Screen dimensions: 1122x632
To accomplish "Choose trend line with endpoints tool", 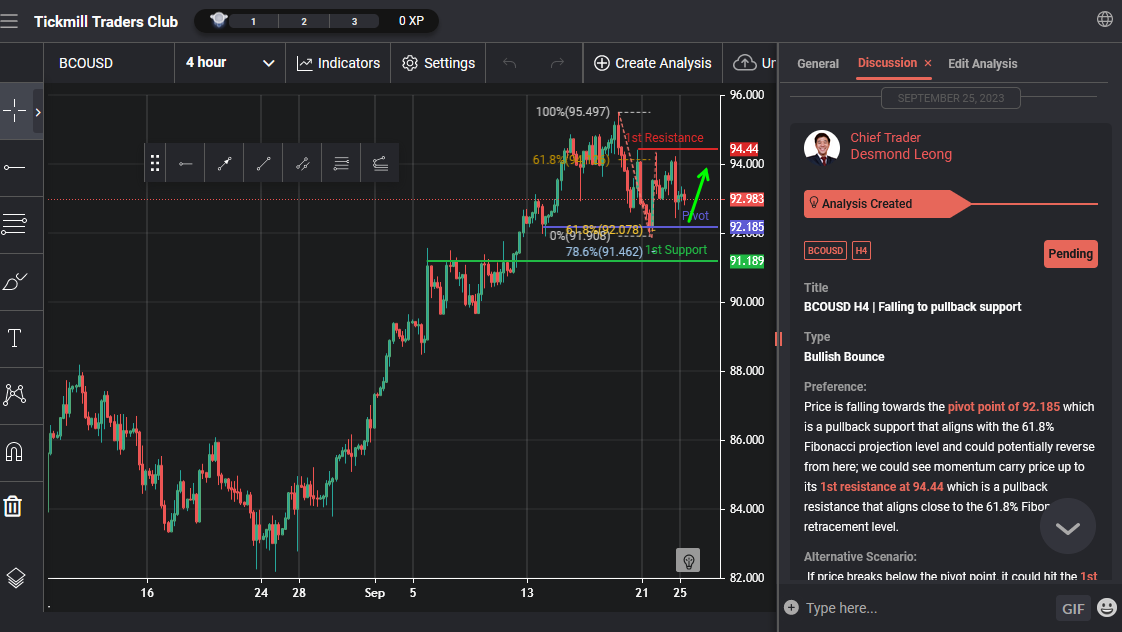I will [225, 163].
